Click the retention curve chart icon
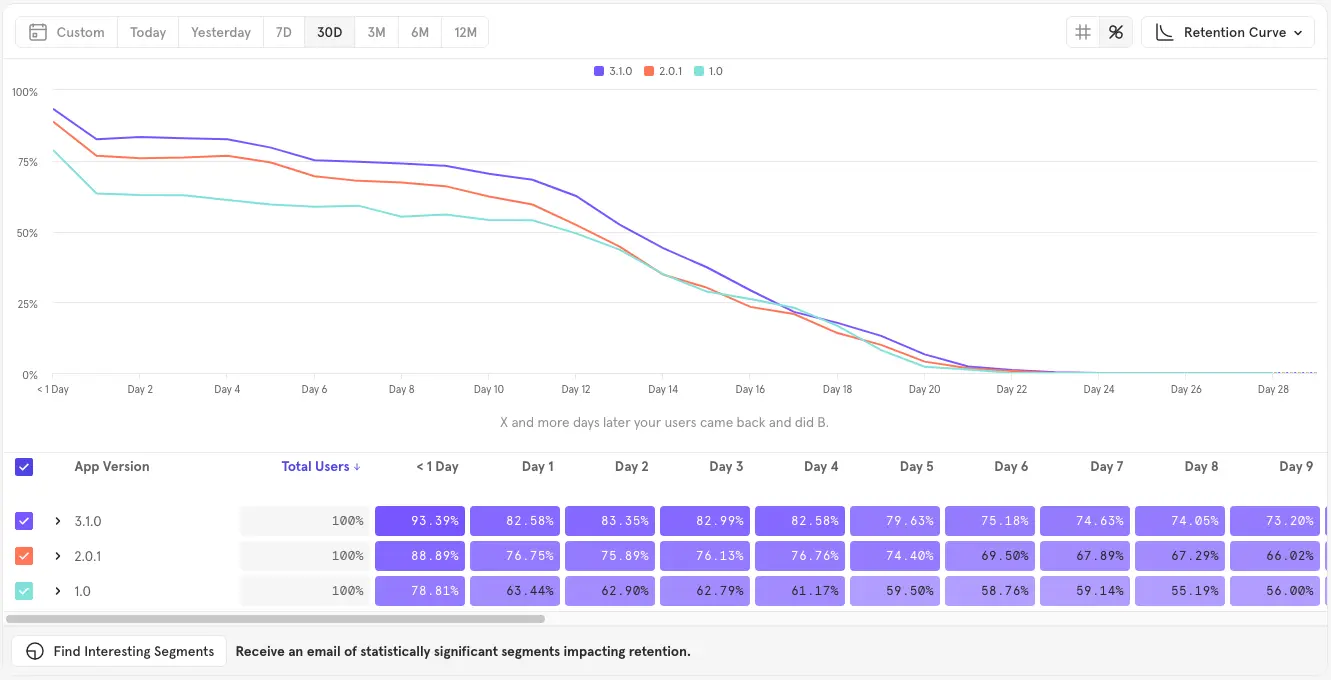The height and width of the screenshot is (680, 1331). [1164, 32]
